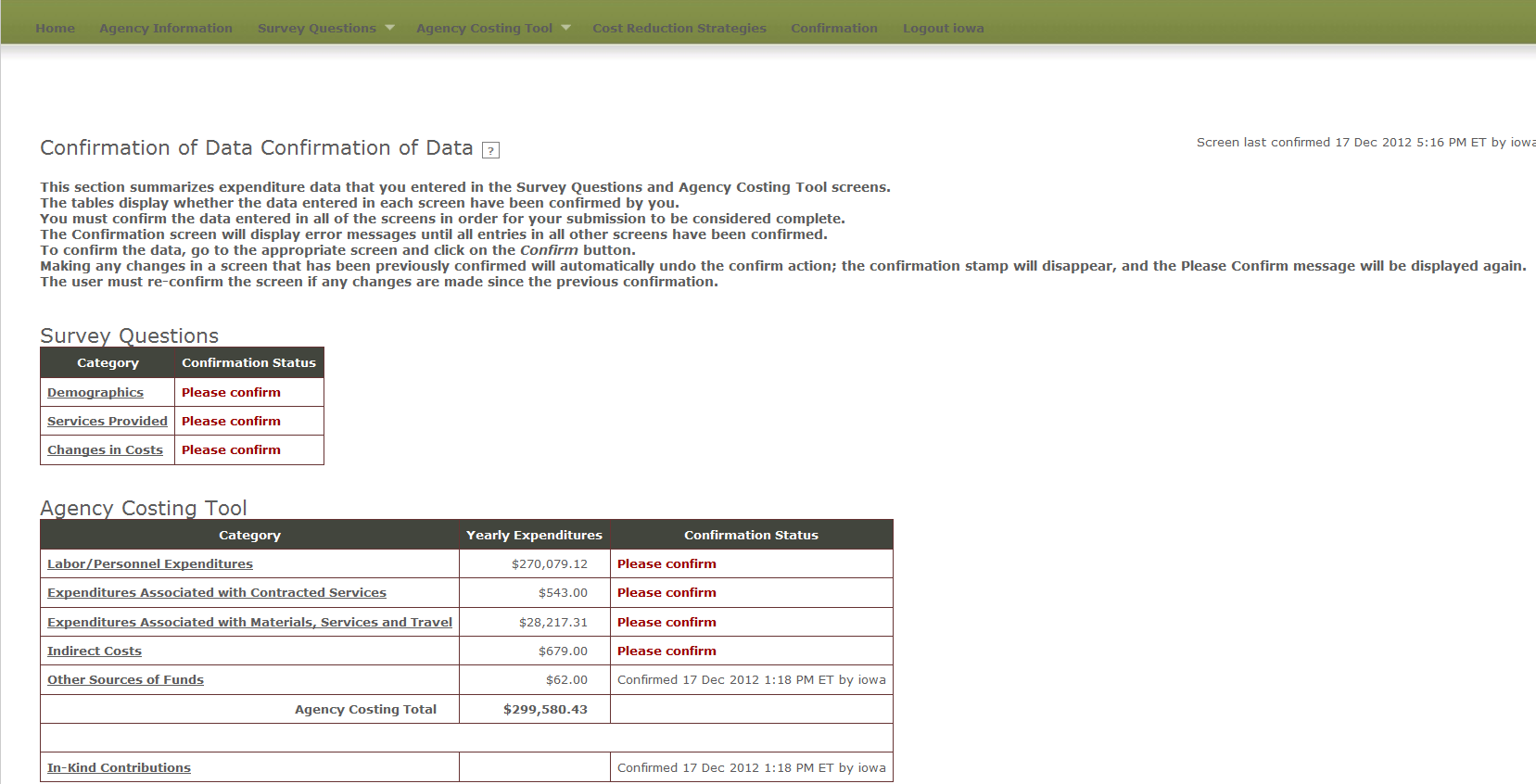
Task: Click confirmed timestamp in In-Kind Contributions row
Action: pyautogui.click(x=752, y=767)
